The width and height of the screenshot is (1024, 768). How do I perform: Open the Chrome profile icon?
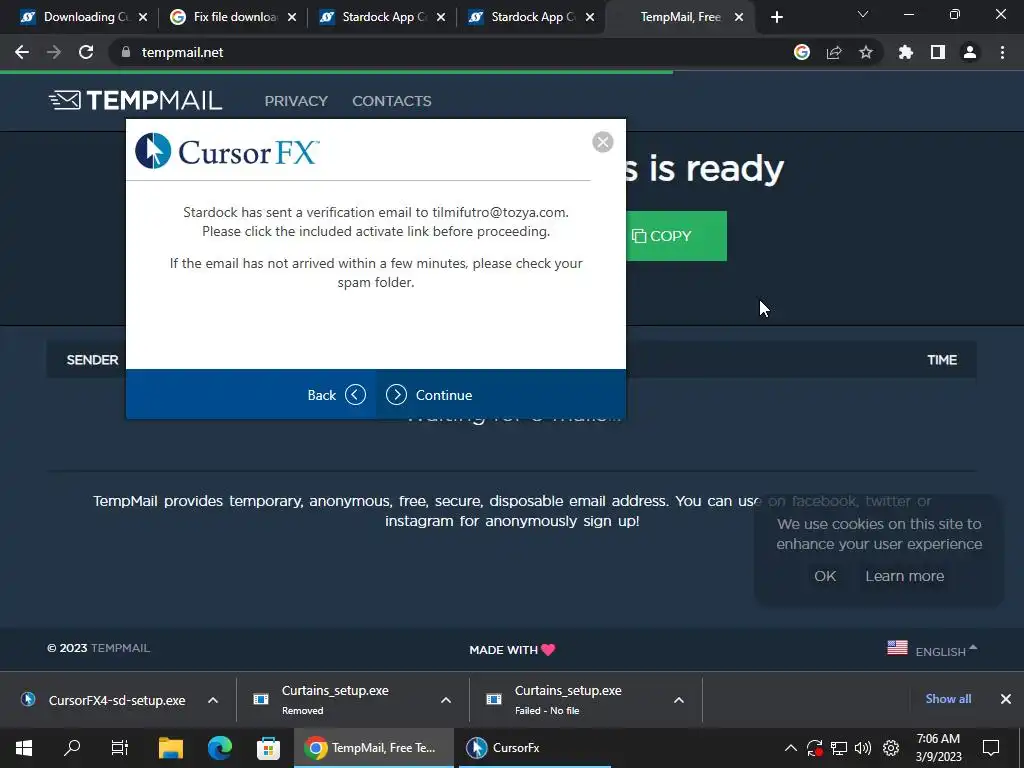pyautogui.click(x=970, y=52)
